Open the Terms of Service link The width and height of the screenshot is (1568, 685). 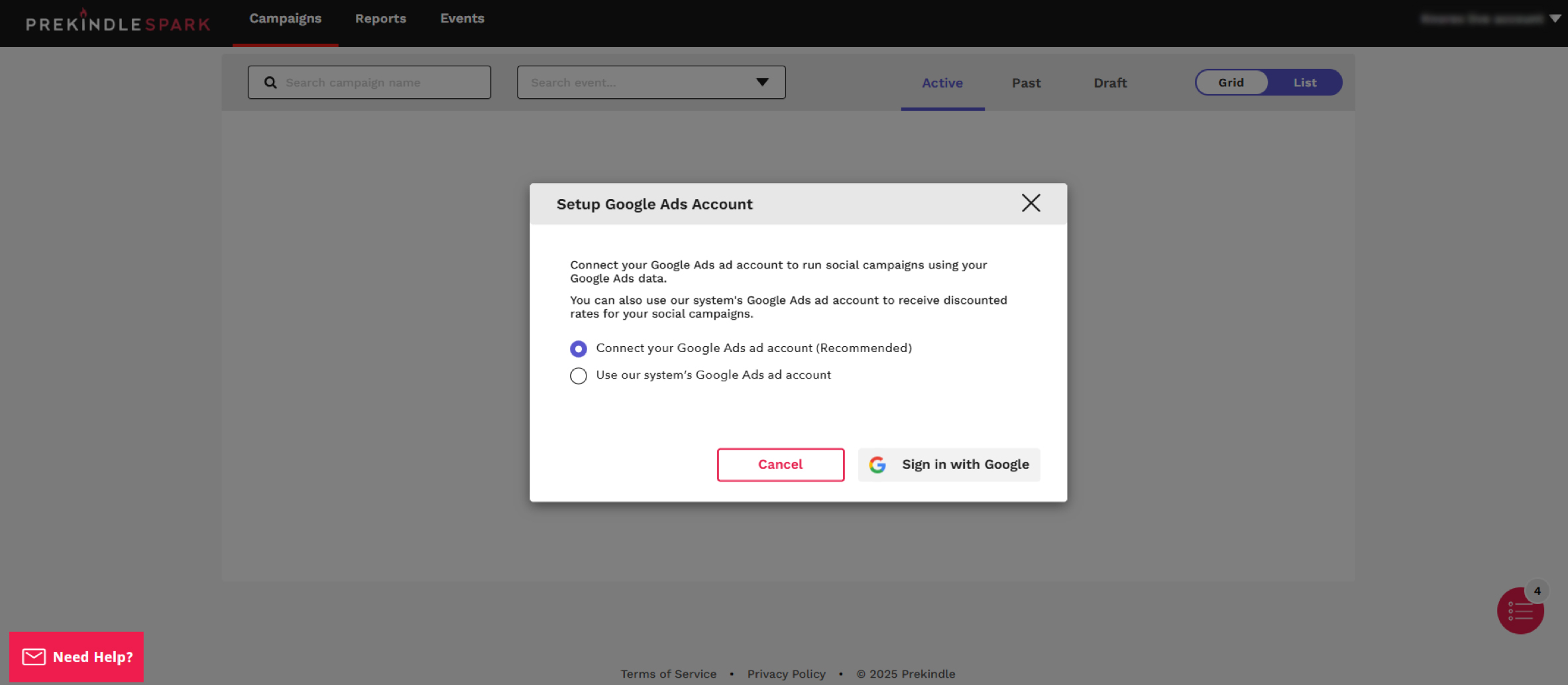coord(668,674)
